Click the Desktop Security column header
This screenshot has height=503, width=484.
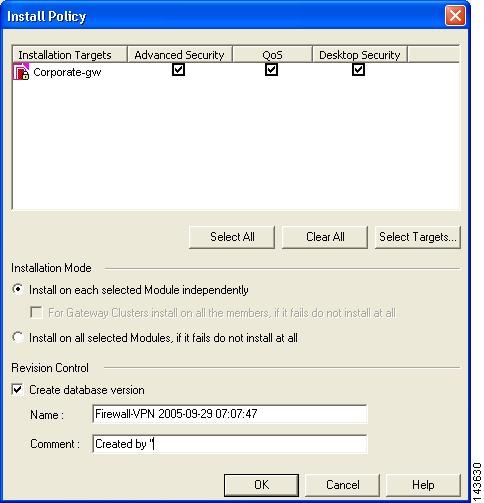click(360, 55)
